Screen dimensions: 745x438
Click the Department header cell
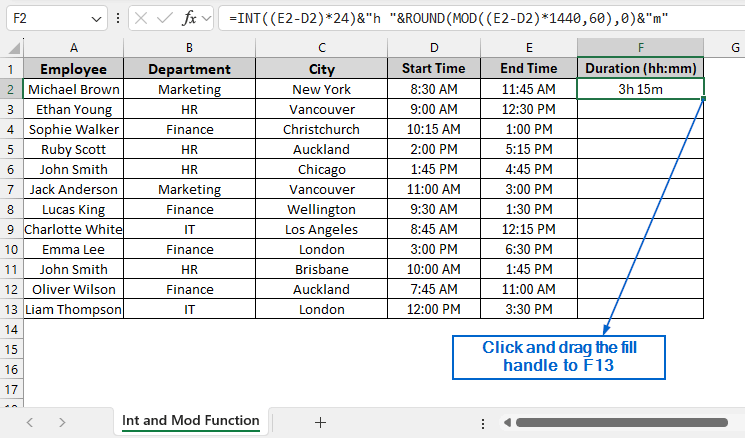(x=190, y=69)
